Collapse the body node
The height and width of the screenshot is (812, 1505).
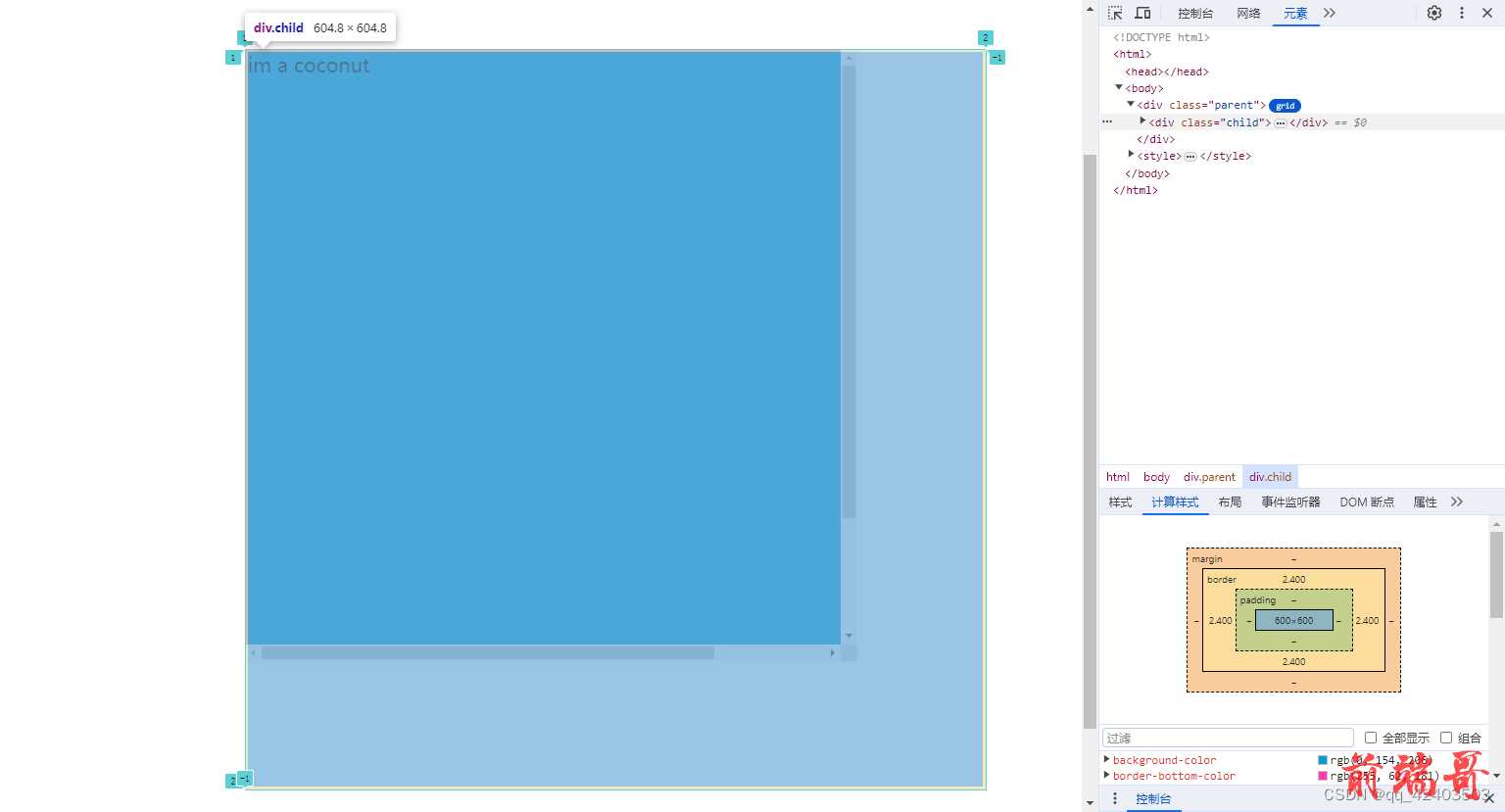click(x=1119, y=88)
